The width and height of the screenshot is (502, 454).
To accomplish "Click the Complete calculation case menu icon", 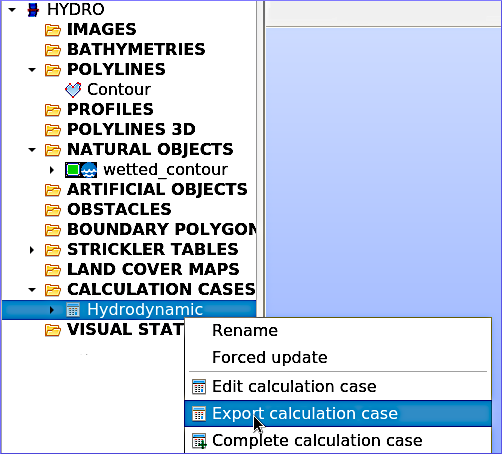I will tap(199, 441).
